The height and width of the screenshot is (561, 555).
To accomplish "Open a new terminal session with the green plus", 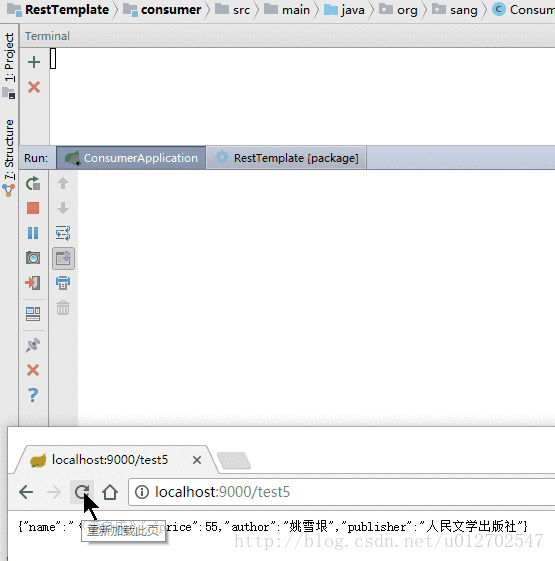I will pos(34,62).
